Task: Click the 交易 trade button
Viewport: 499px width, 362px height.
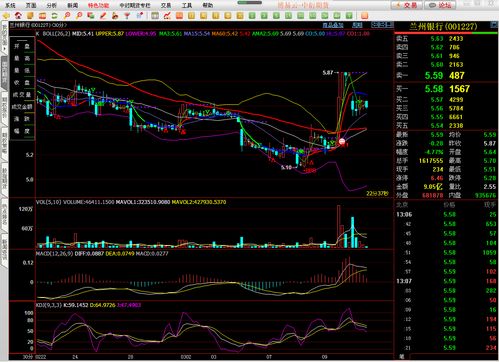Action: tap(407, 5)
